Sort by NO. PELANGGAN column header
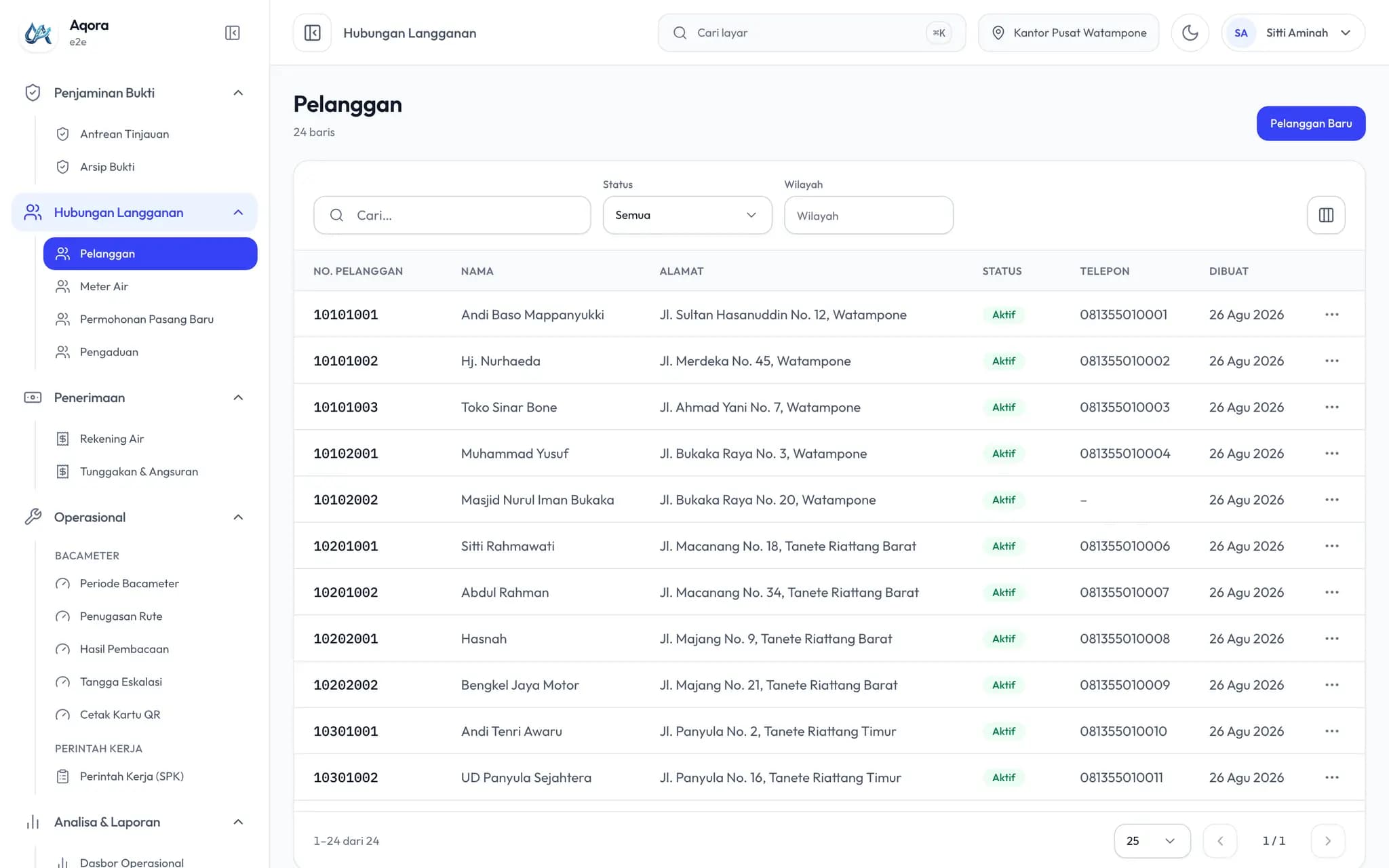This screenshot has height=868, width=1389. (x=358, y=271)
